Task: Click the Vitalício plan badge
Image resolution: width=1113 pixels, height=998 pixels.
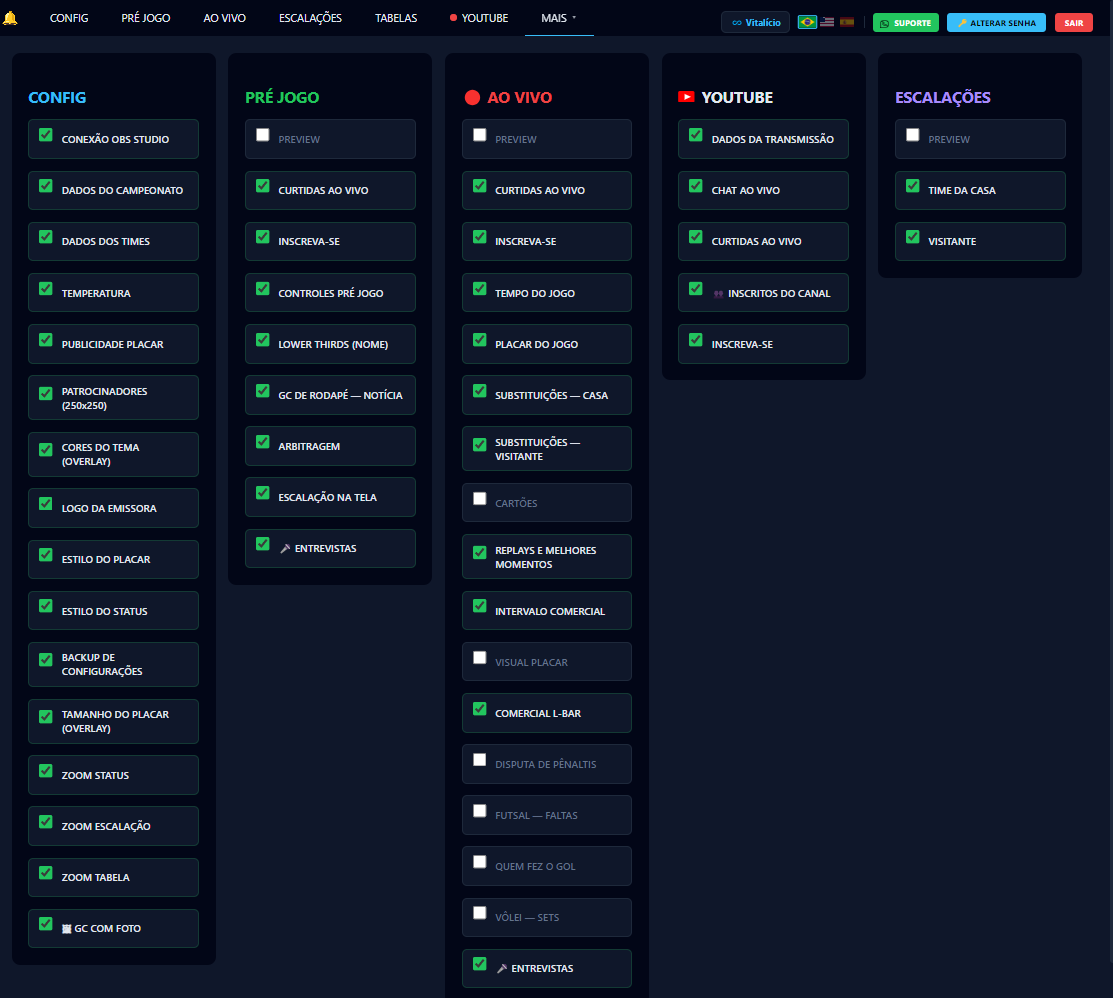Action: (755, 23)
